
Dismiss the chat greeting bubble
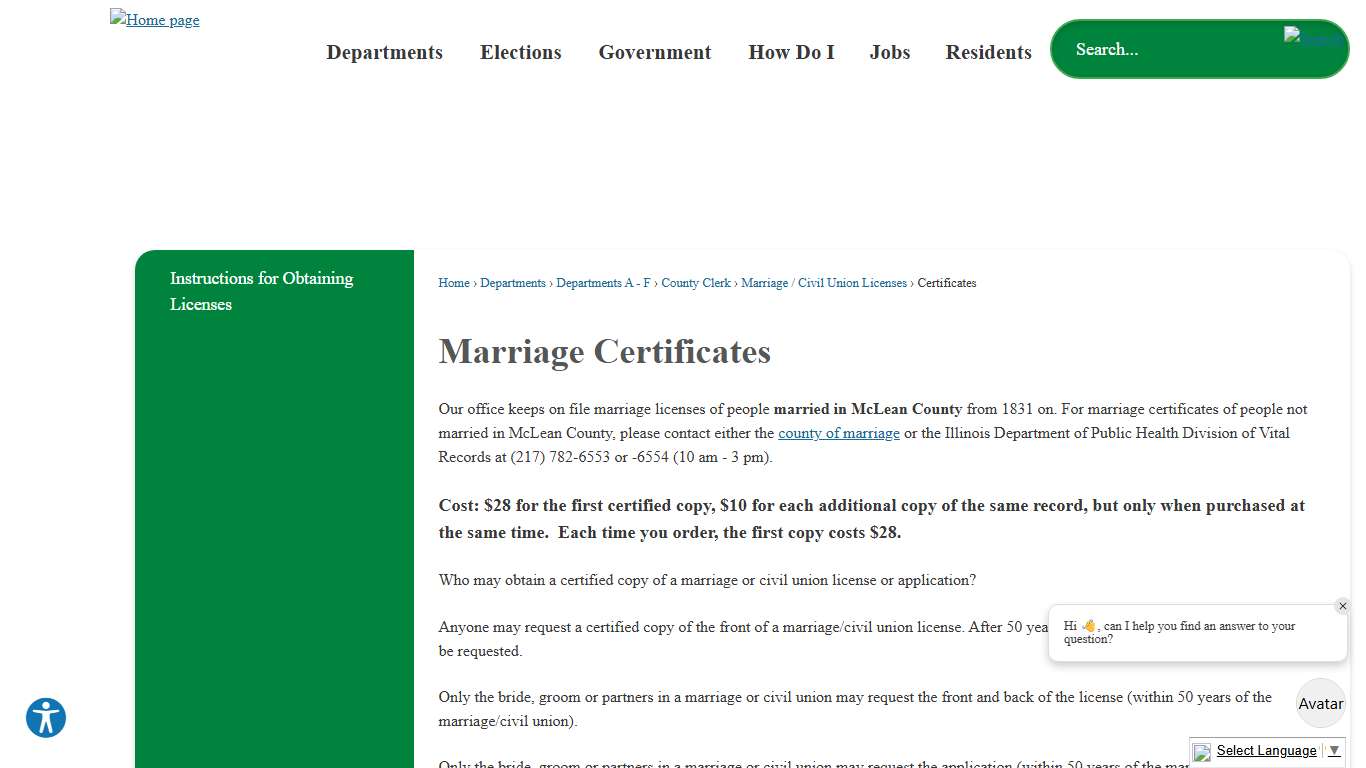pos(1343,605)
